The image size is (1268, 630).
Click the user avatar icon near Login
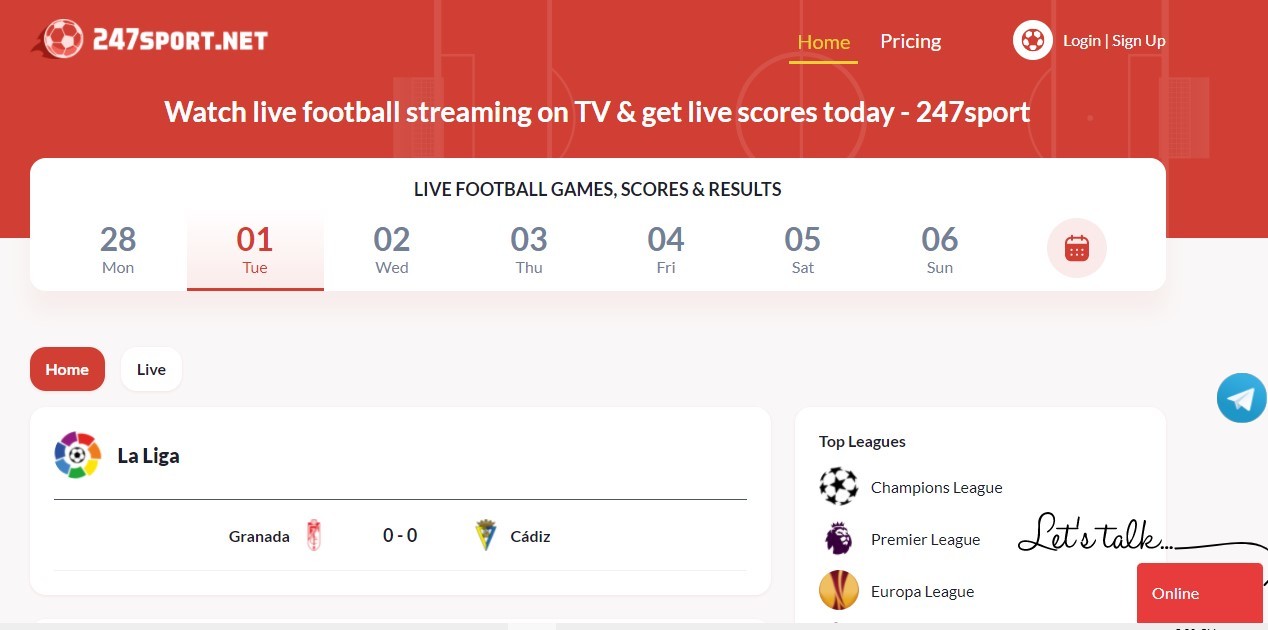(1032, 40)
